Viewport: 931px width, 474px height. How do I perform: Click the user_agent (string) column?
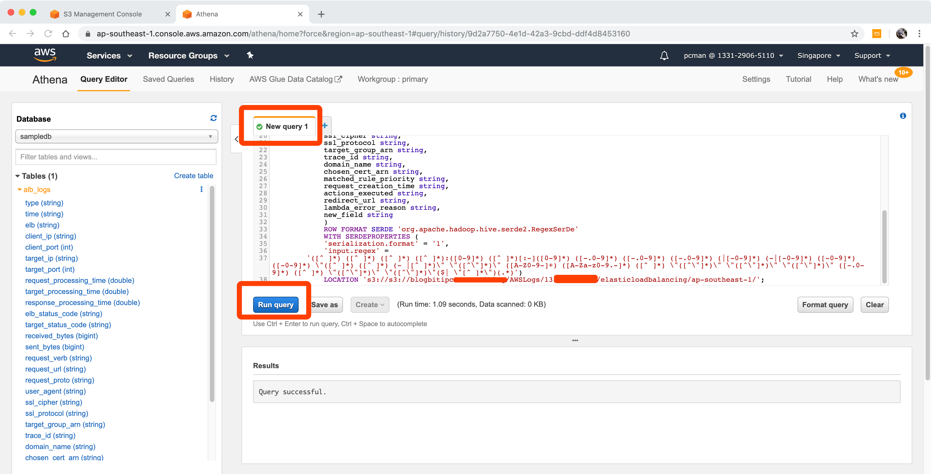click(55, 391)
